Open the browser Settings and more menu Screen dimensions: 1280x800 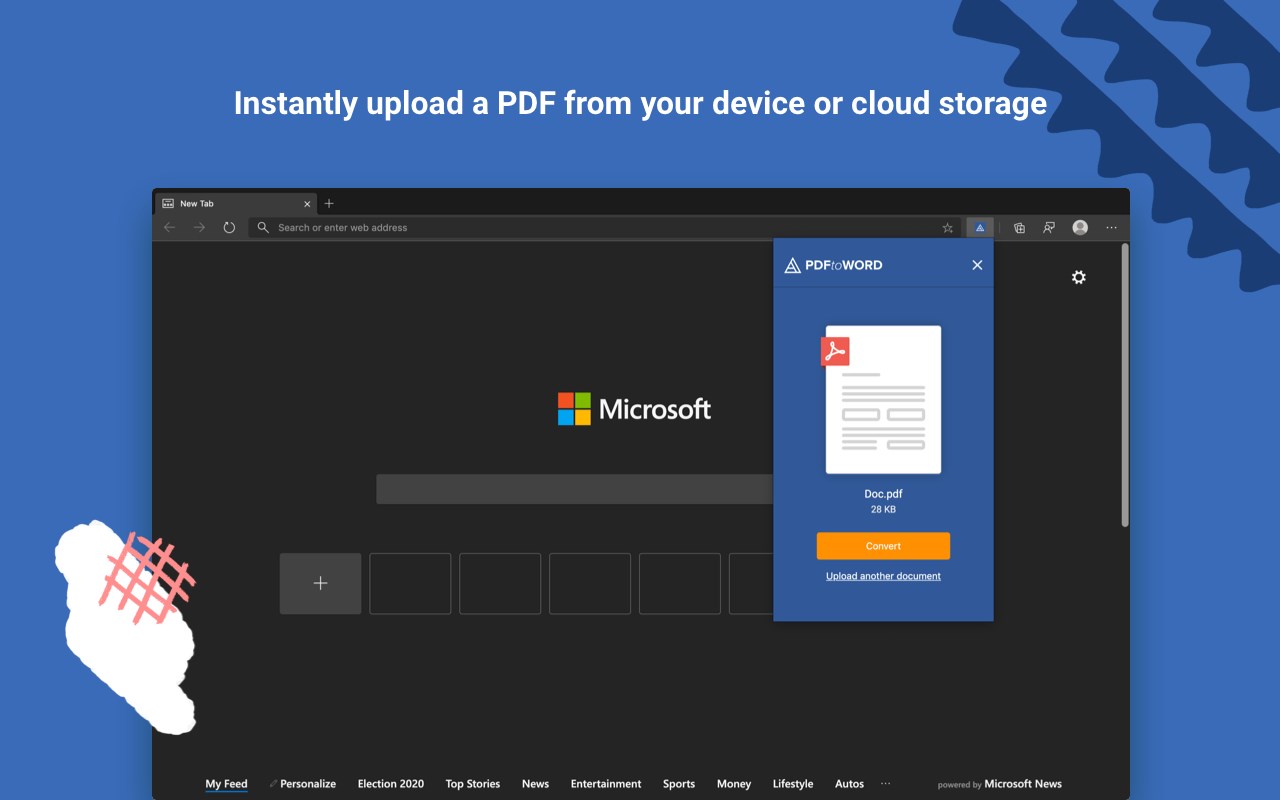[1111, 228]
